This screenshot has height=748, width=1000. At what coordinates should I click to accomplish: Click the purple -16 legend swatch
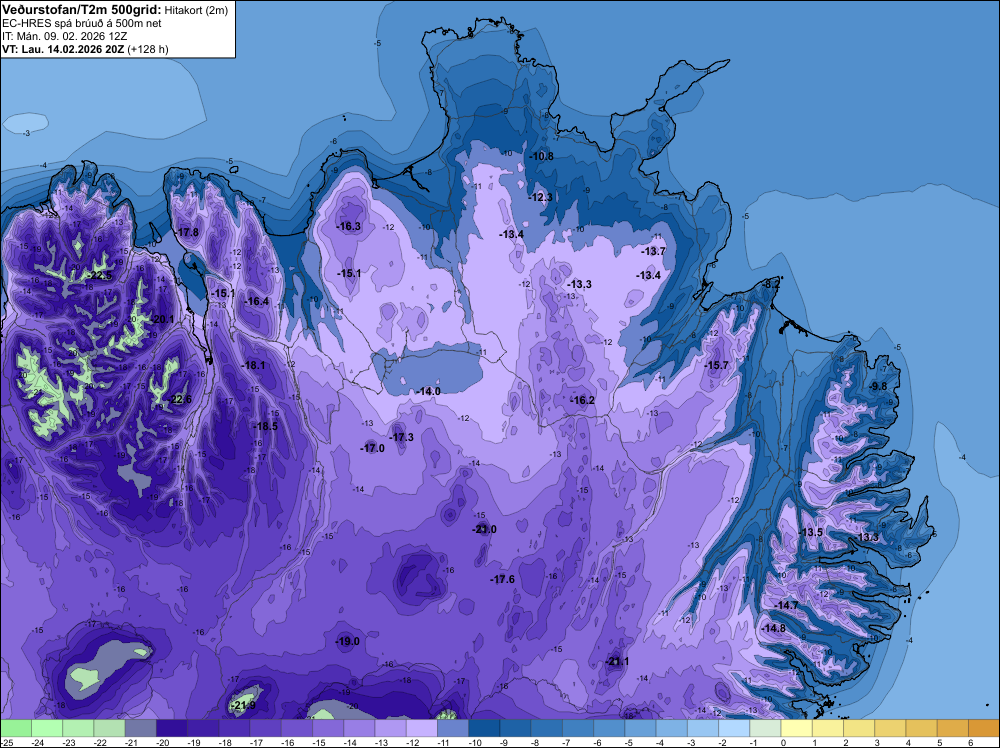tap(297, 728)
